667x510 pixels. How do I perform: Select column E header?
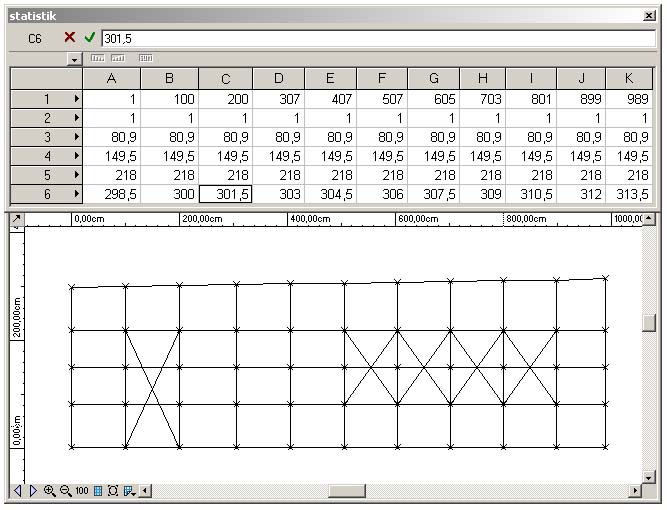click(331, 78)
